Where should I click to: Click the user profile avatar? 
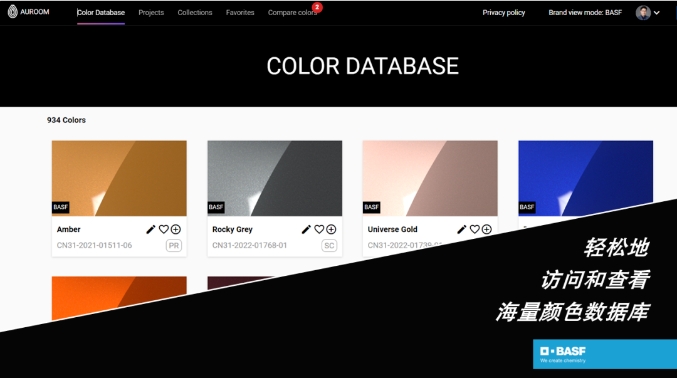coord(643,13)
